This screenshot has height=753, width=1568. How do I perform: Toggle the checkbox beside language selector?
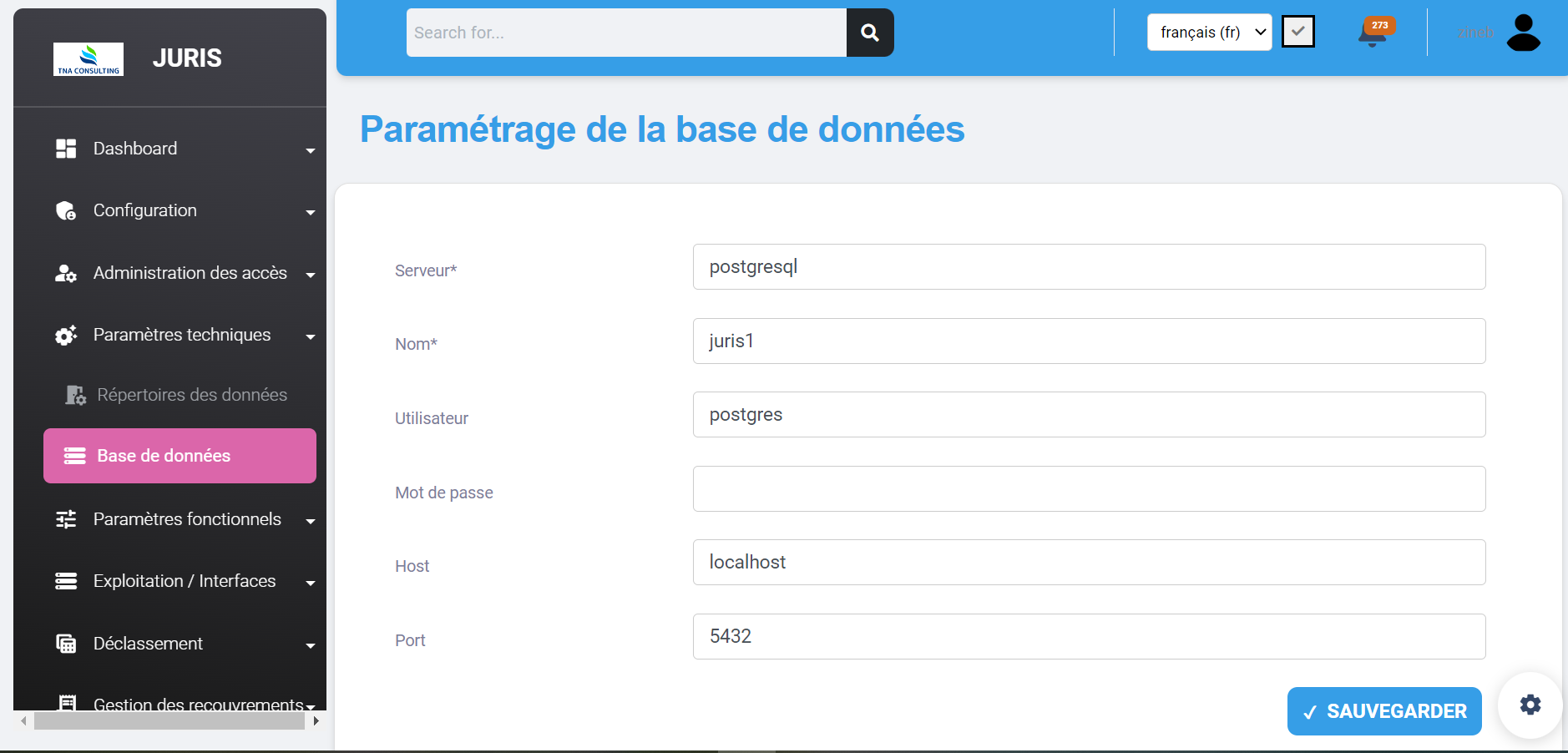[1297, 33]
